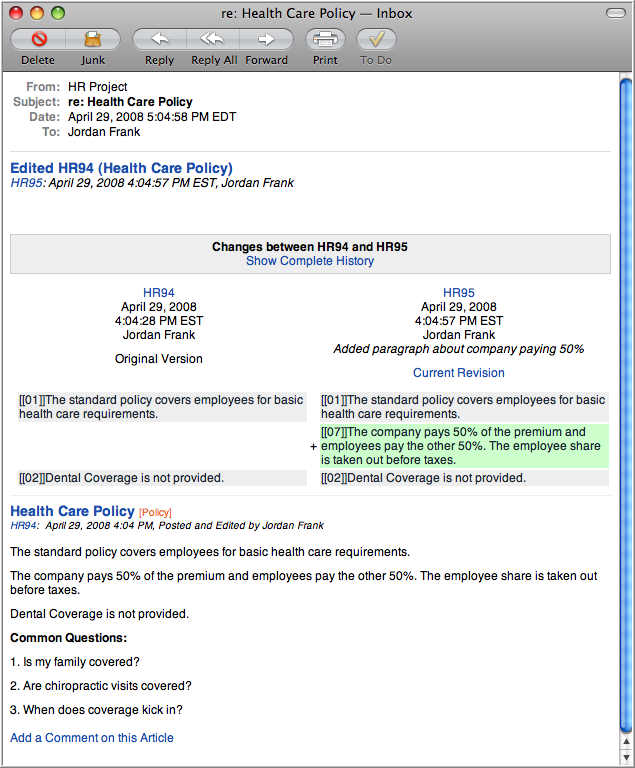Open the HR95 italic link below the heading
This screenshot has height=768, width=635.
26,183
